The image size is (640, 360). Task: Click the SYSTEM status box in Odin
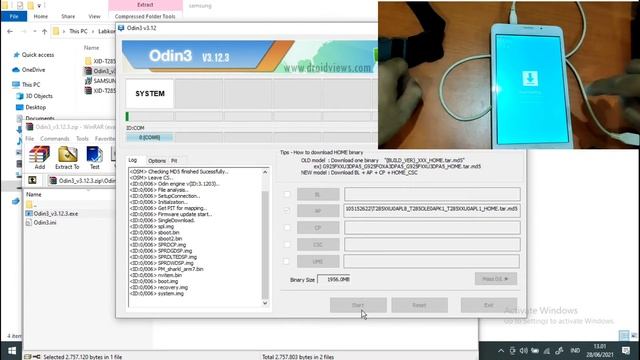coord(150,93)
